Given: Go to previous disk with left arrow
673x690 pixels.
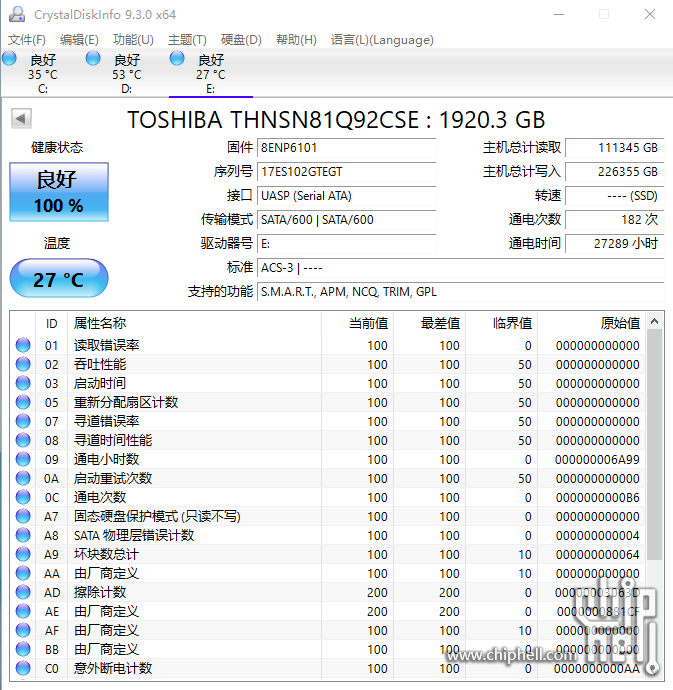Looking at the screenshot, I should pyautogui.click(x=21, y=118).
